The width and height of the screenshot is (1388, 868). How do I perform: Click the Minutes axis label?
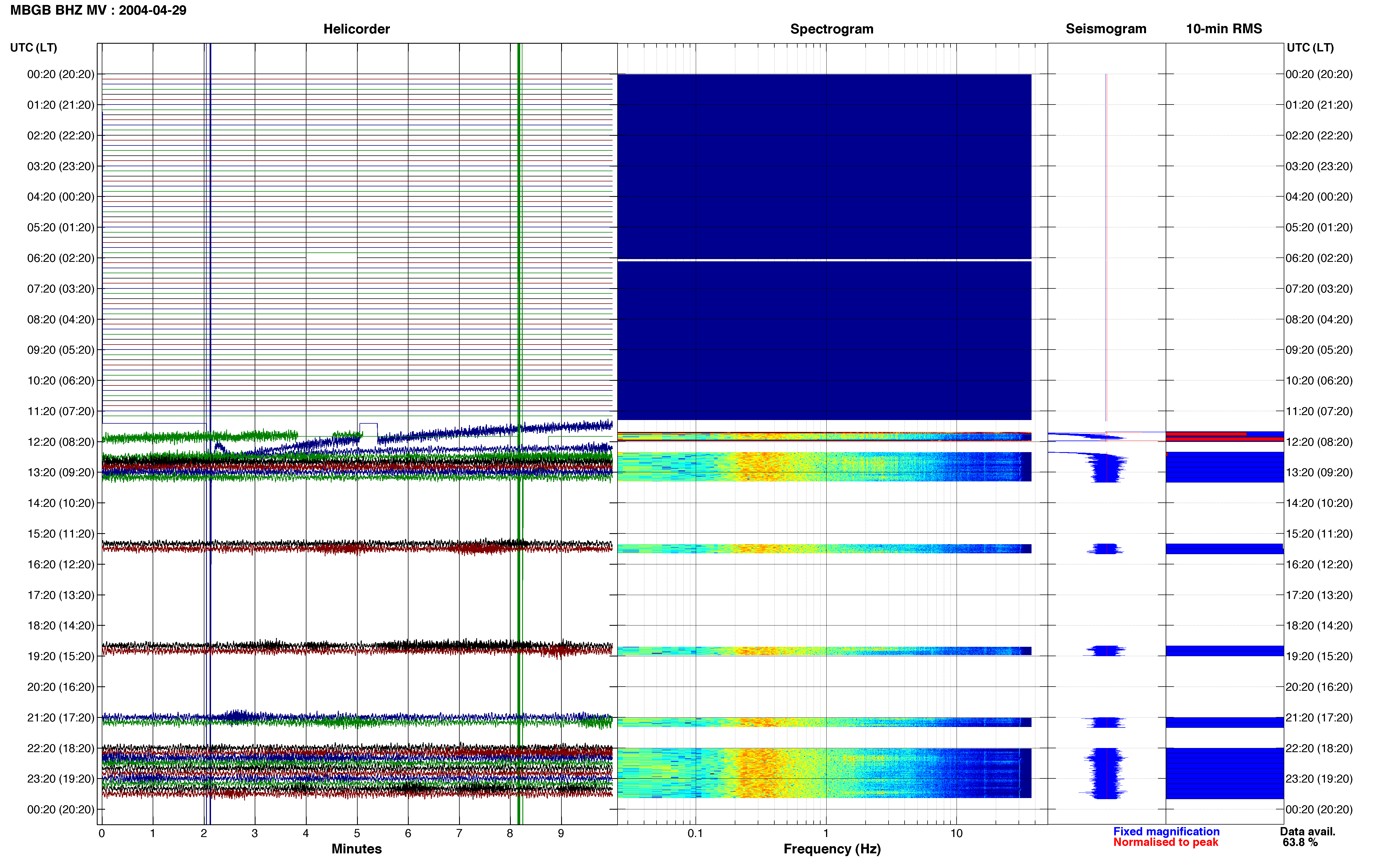(x=356, y=848)
